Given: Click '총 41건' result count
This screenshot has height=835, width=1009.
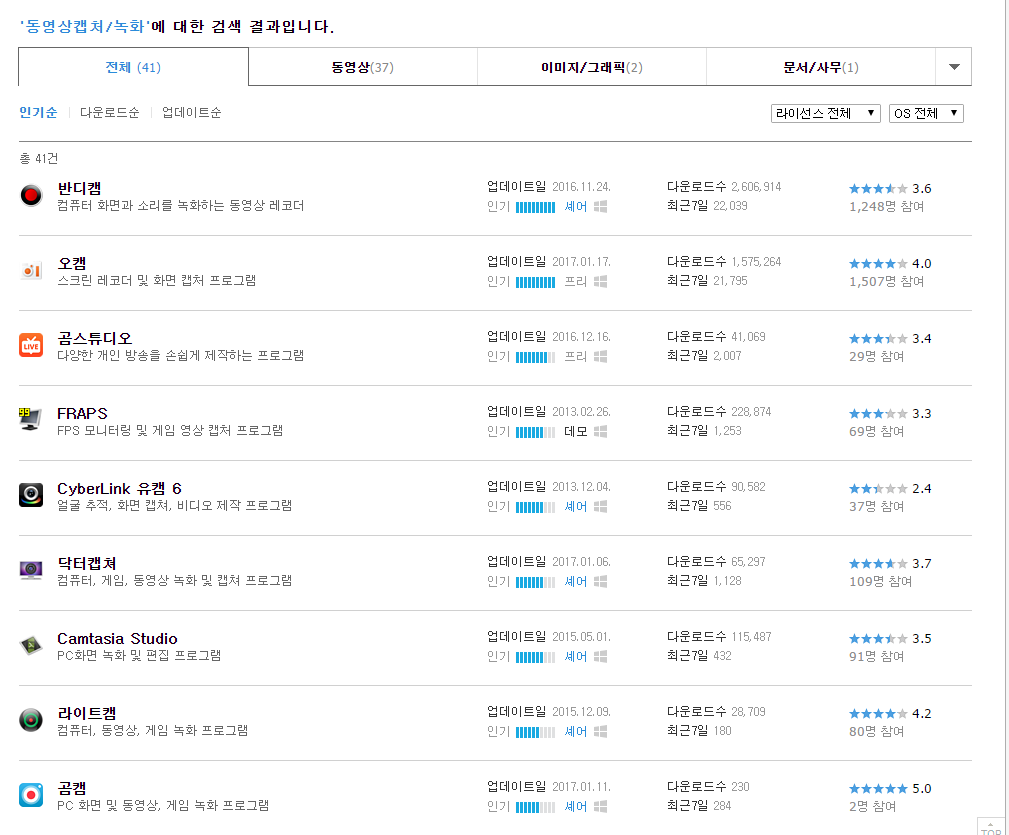Looking at the screenshot, I should tap(39, 158).
